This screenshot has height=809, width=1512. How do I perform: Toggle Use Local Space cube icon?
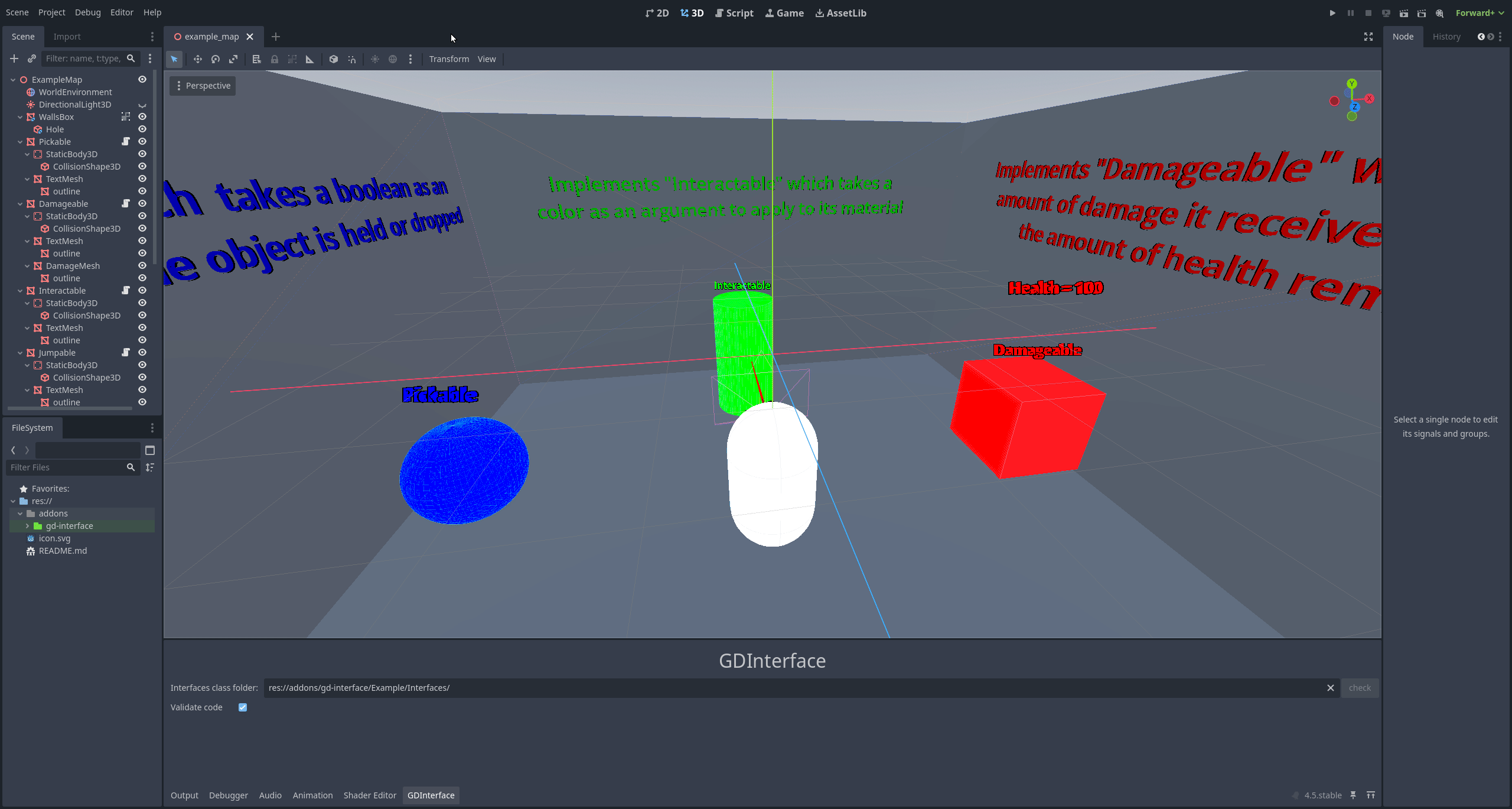(x=334, y=59)
